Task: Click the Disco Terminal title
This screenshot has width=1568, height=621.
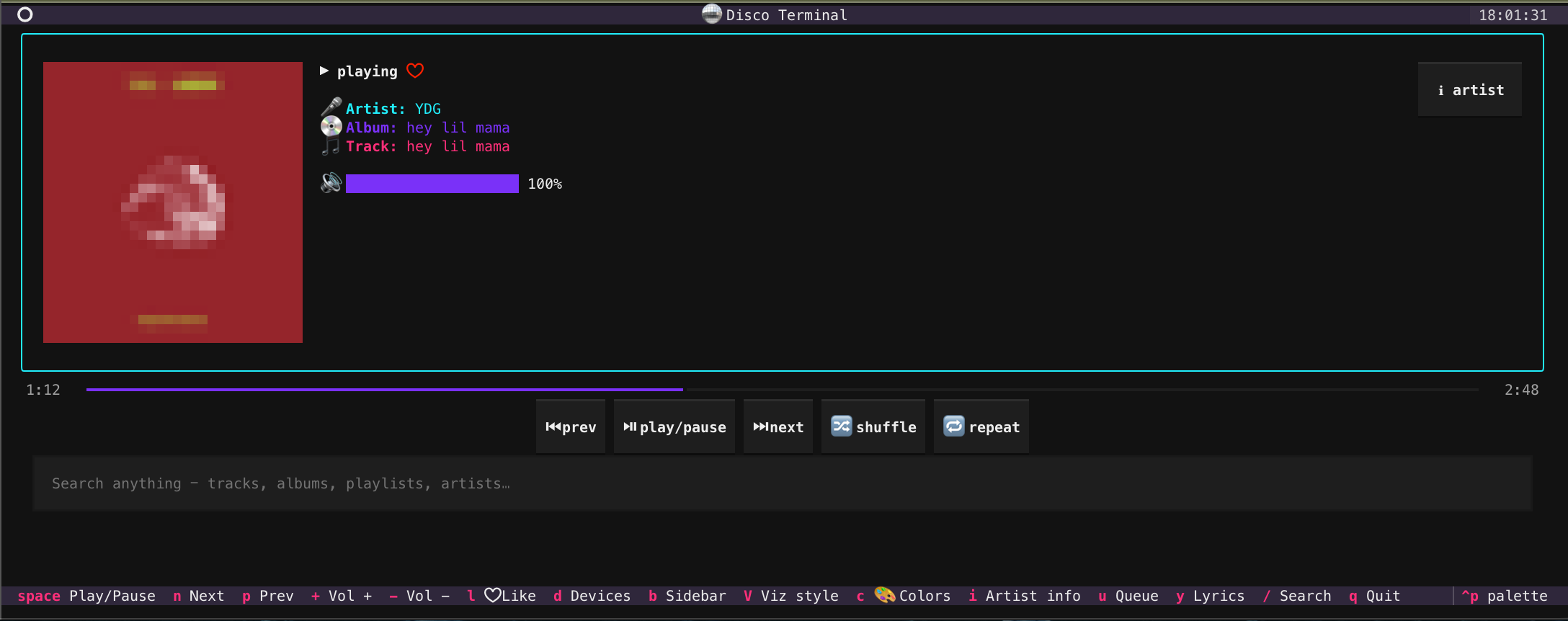Action: tap(787, 15)
